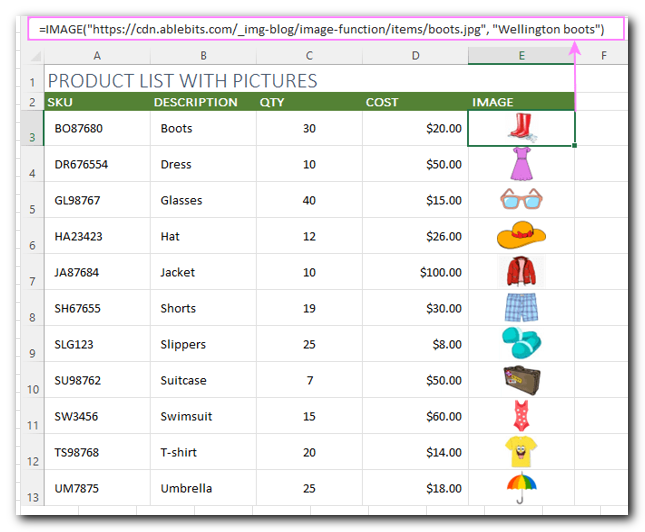Select row 13 header

pos(32,488)
